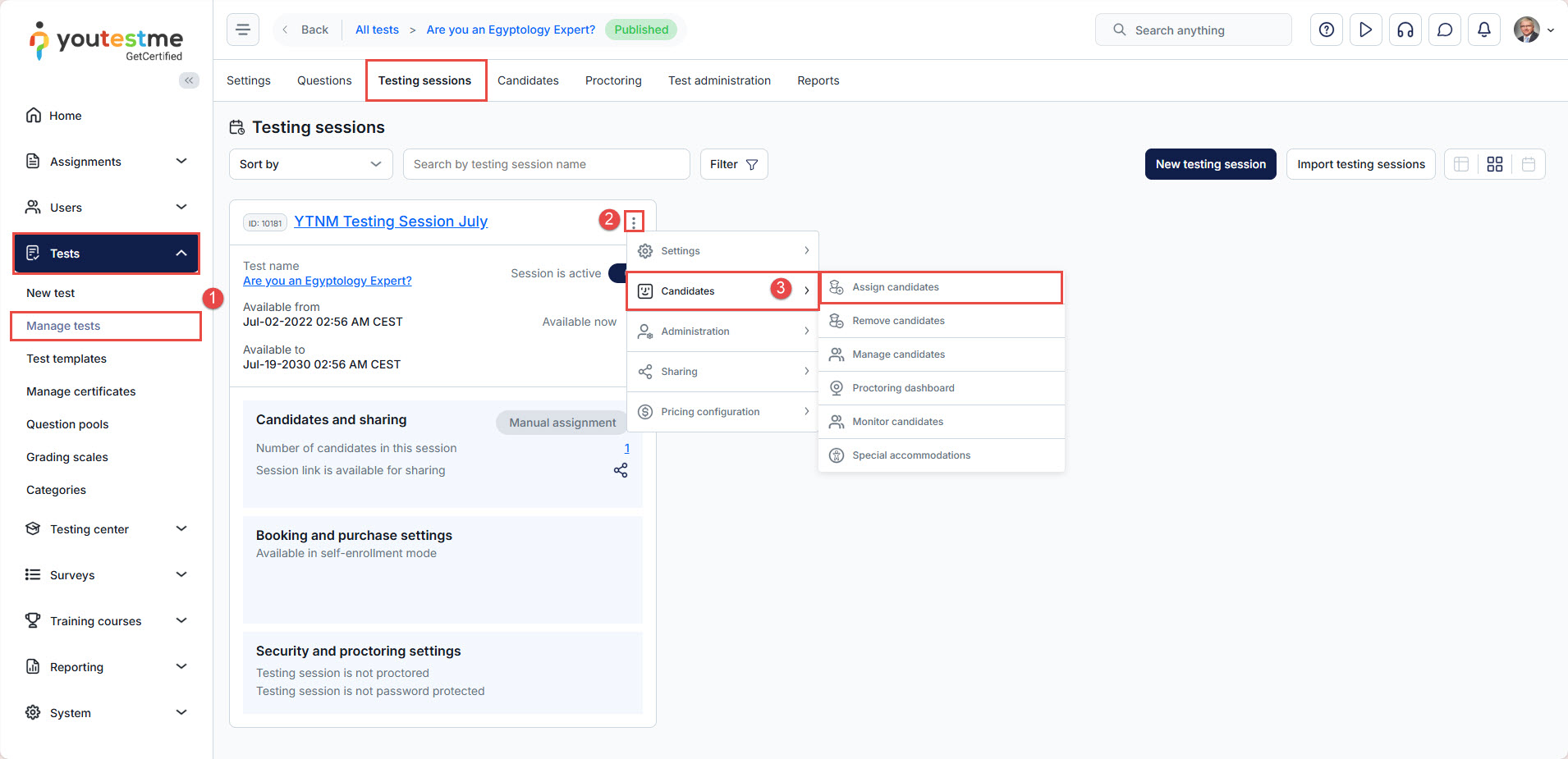
Task: Open the help question mark icon
Action: click(1326, 30)
